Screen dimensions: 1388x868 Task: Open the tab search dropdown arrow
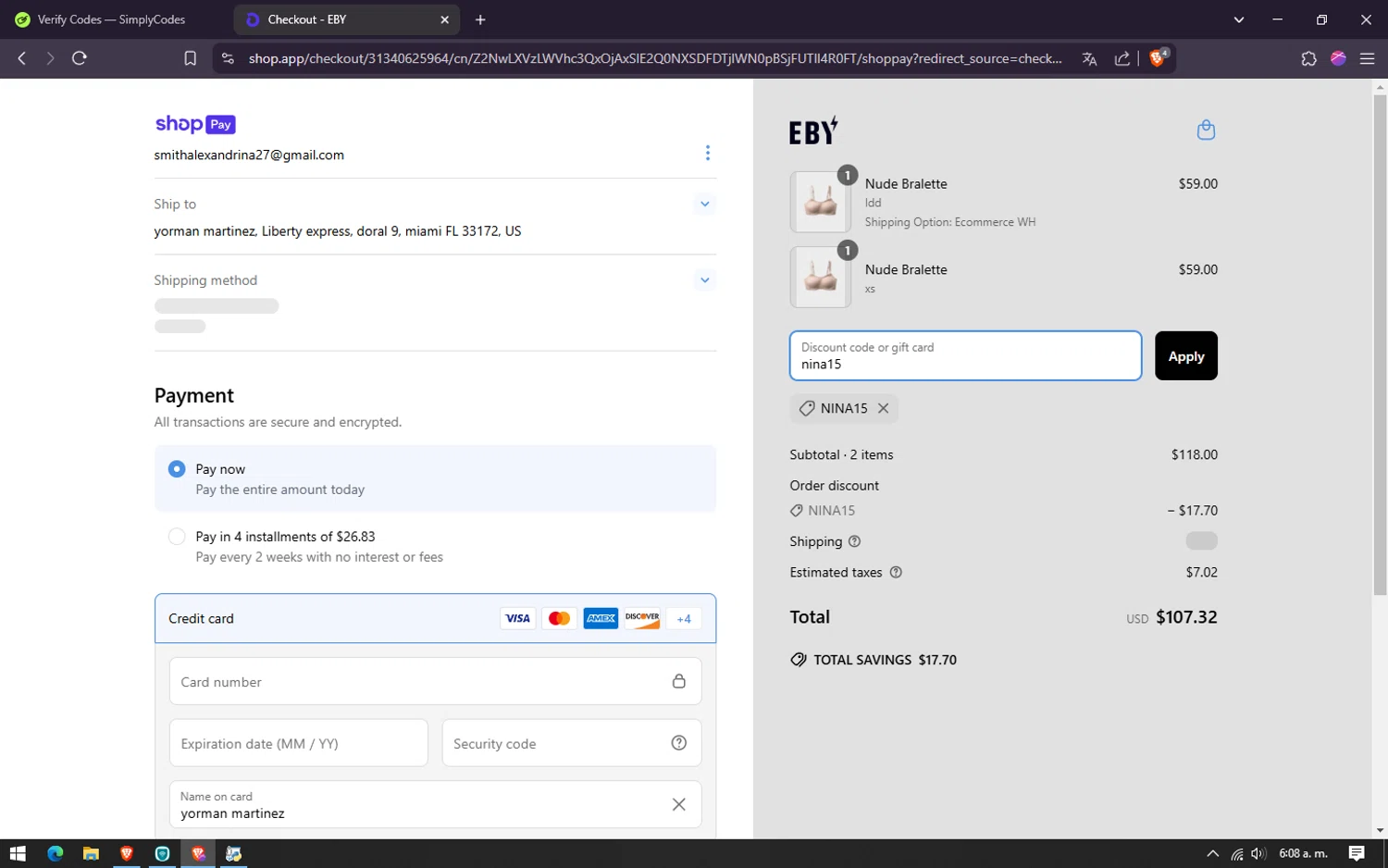pyautogui.click(x=1239, y=19)
